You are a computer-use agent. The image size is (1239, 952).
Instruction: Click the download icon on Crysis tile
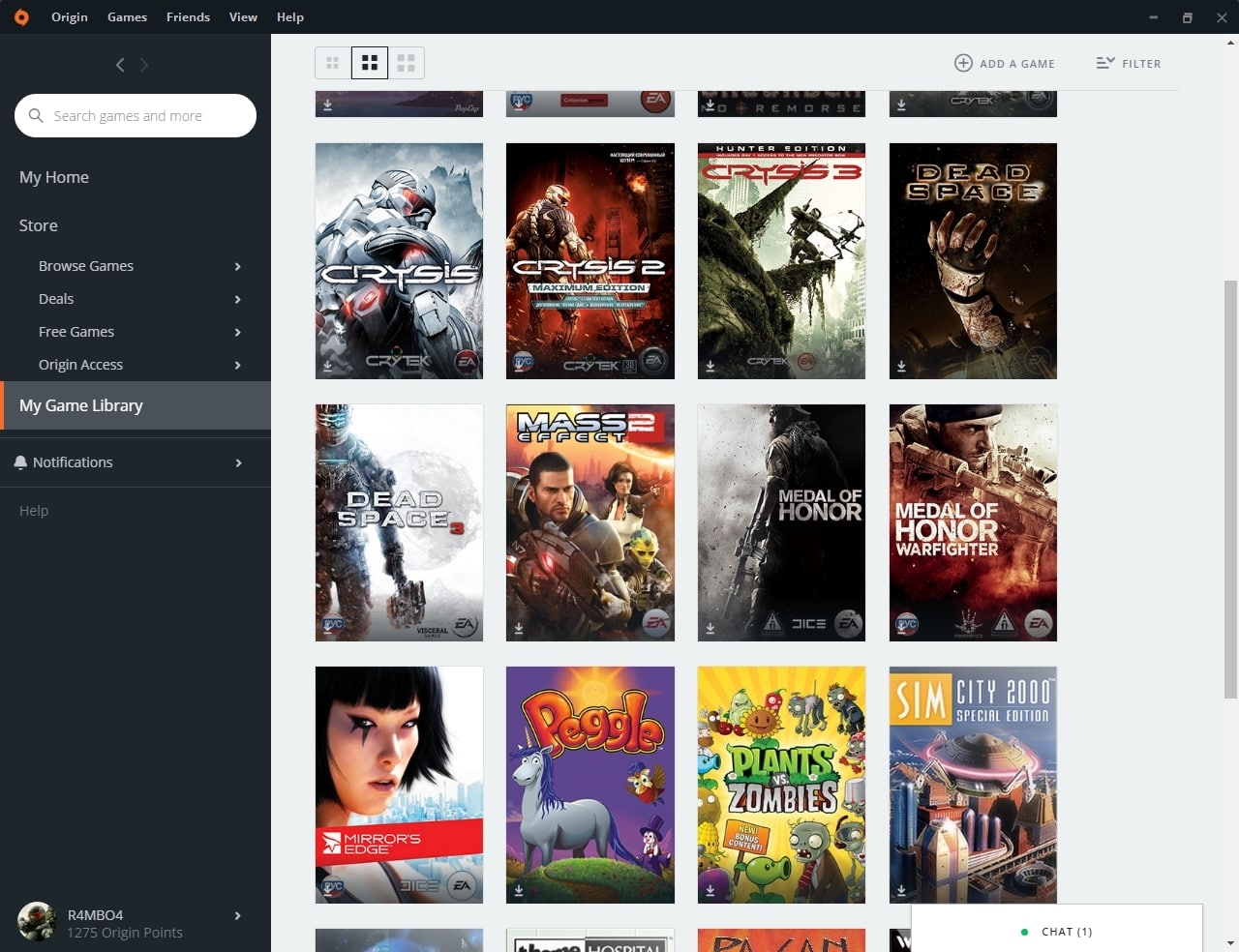[327, 367]
